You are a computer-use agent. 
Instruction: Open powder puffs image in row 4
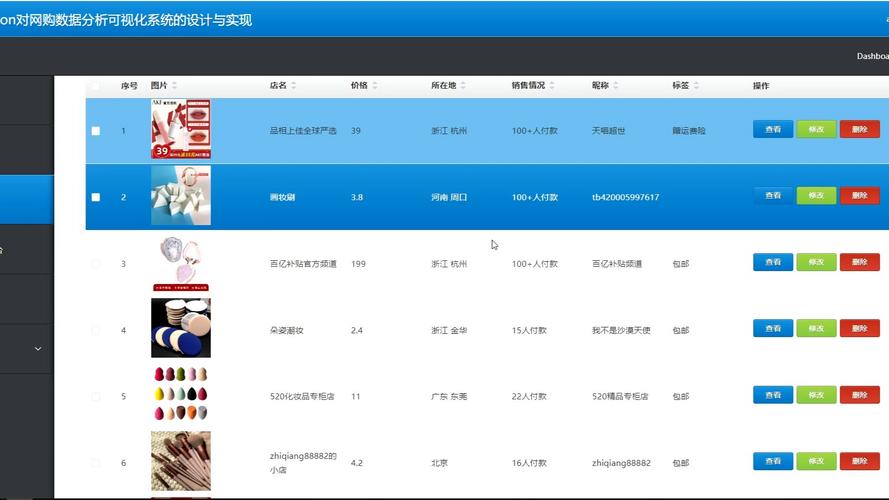click(x=181, y=328)
